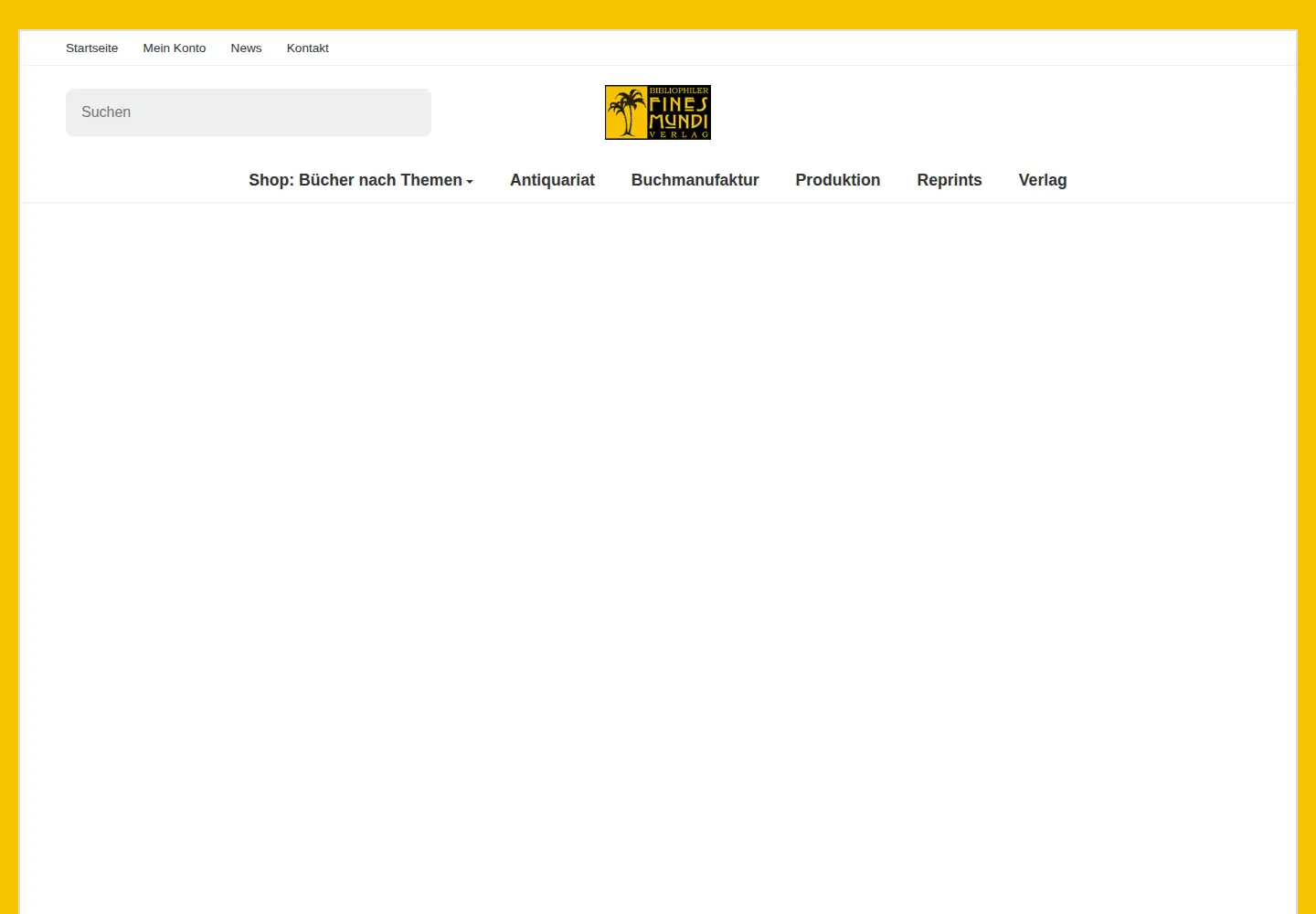This screenshot has width=1316, height=914.
Task: Select the Reprints menu item
Action: tap(950, 180)
